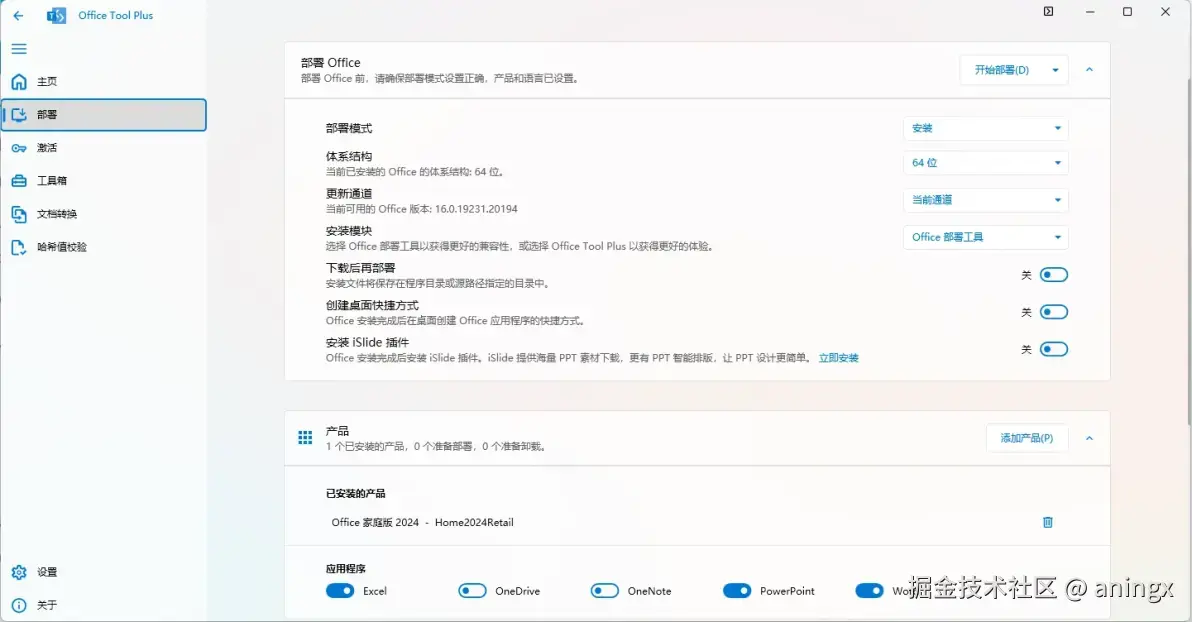1192x622 pixels.
Task: Toggle the hamburger navigation menu
Action: coord(19,49)
